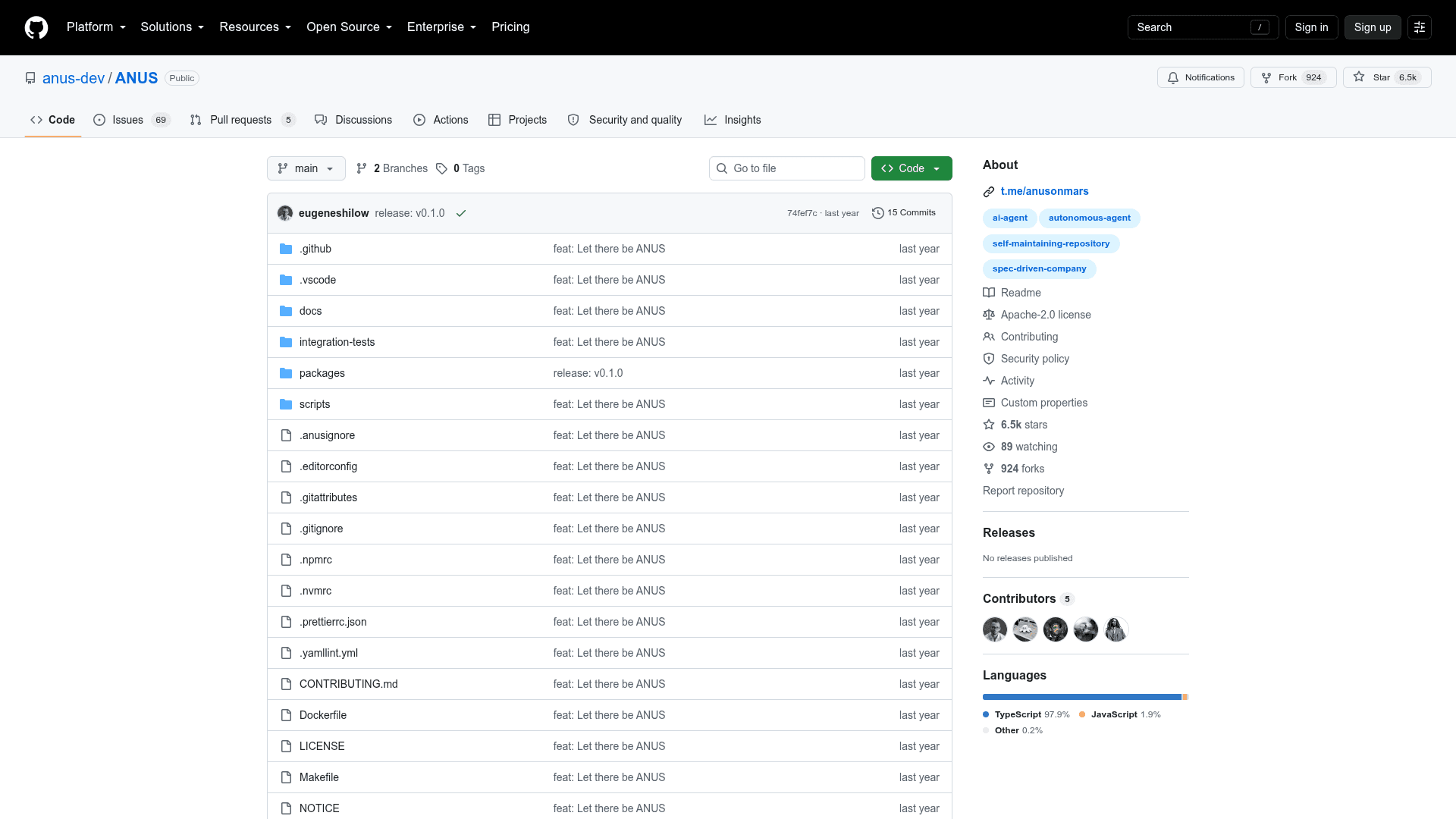Click the spec-driven-company topic tag
The image size is (1456, 819).
pos(1040,269)
